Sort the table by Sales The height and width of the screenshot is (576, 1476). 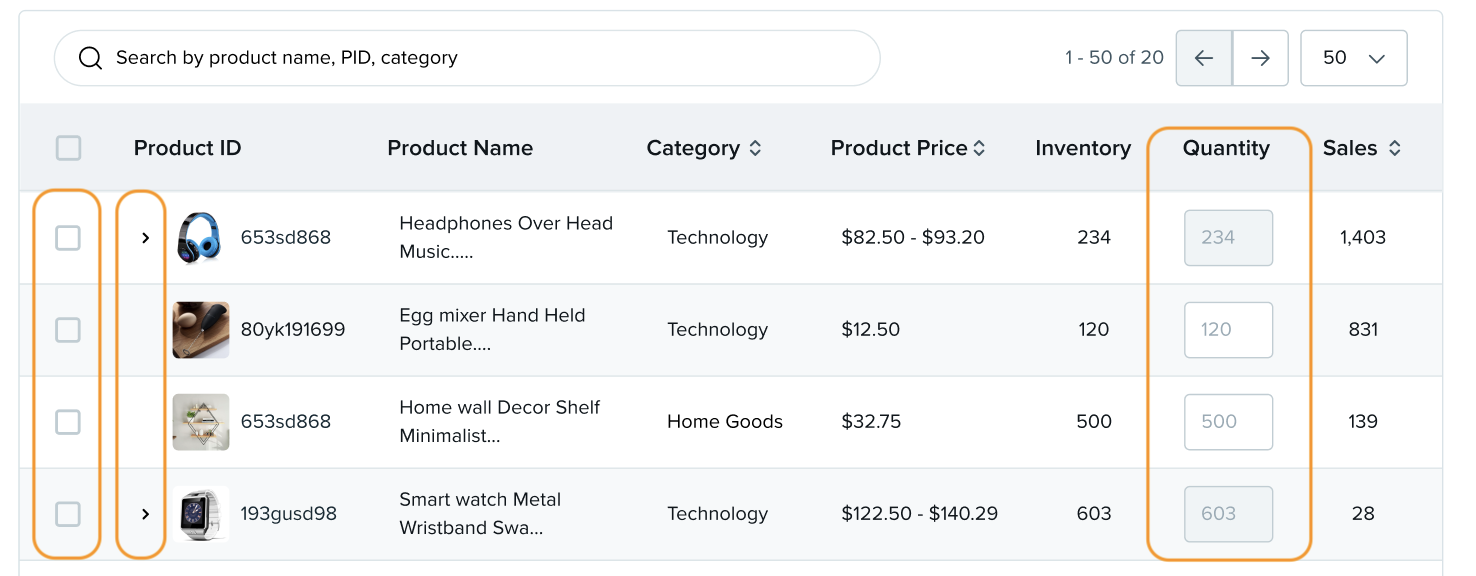click(x=1393, y=147)
